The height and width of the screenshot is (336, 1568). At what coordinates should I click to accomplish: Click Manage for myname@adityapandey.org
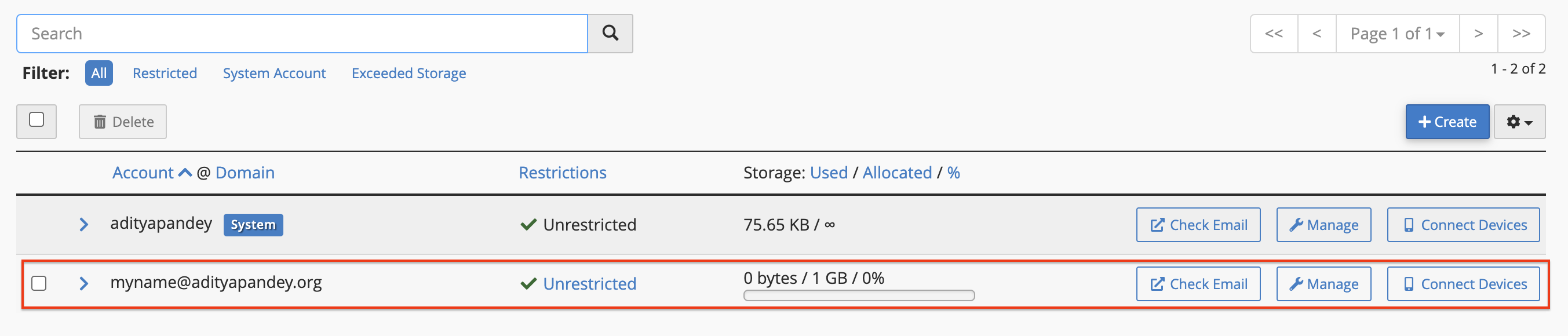pyautogui.click(x=1323, y=284)
